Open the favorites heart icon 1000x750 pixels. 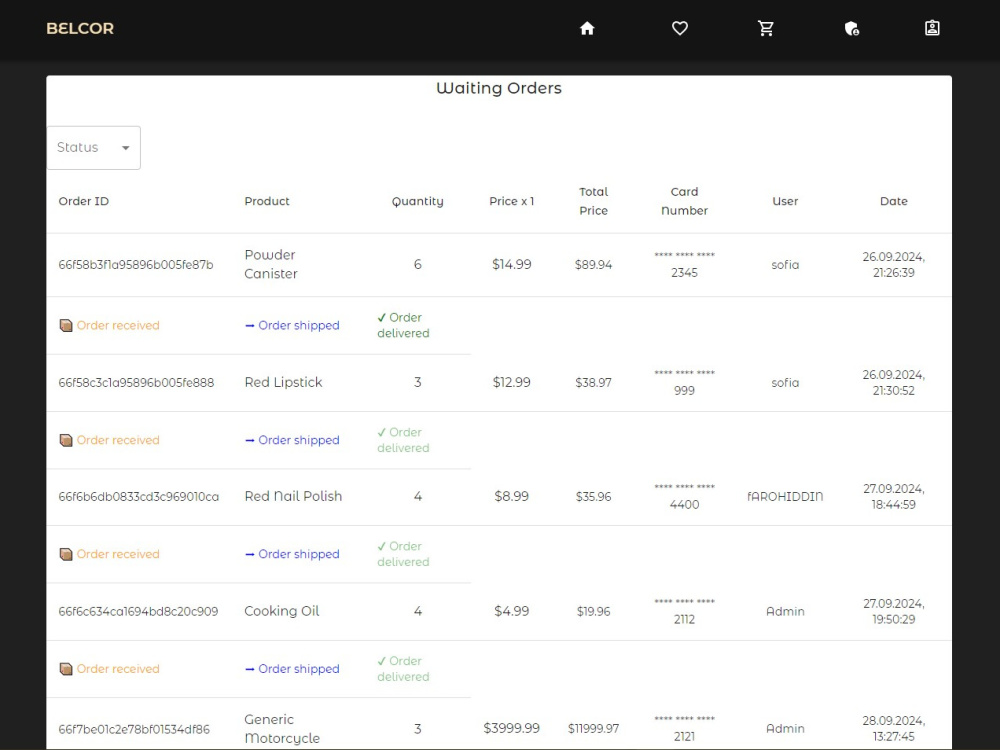tap(680, 28)
